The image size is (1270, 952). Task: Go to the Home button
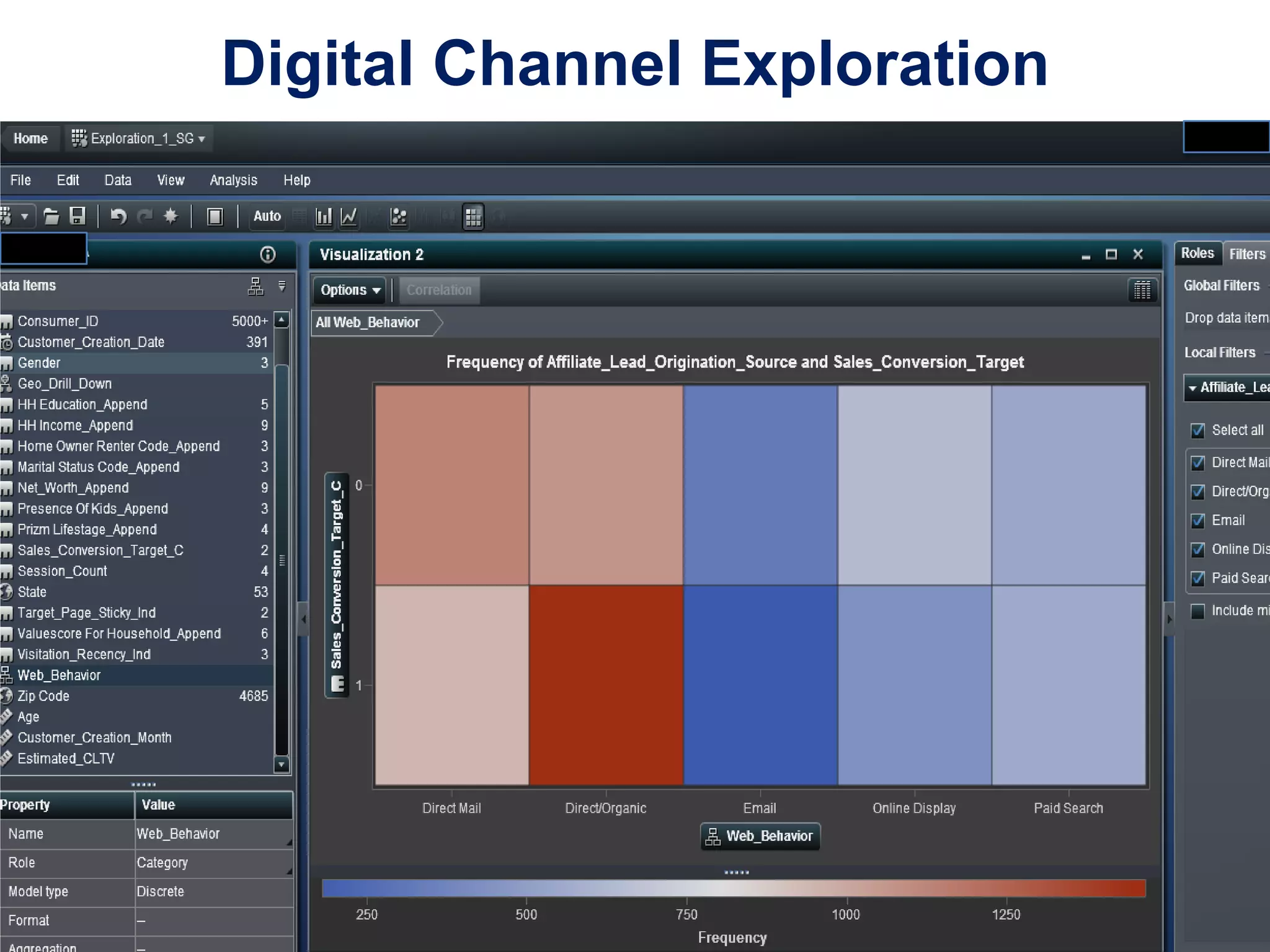(x=30, y=138)
